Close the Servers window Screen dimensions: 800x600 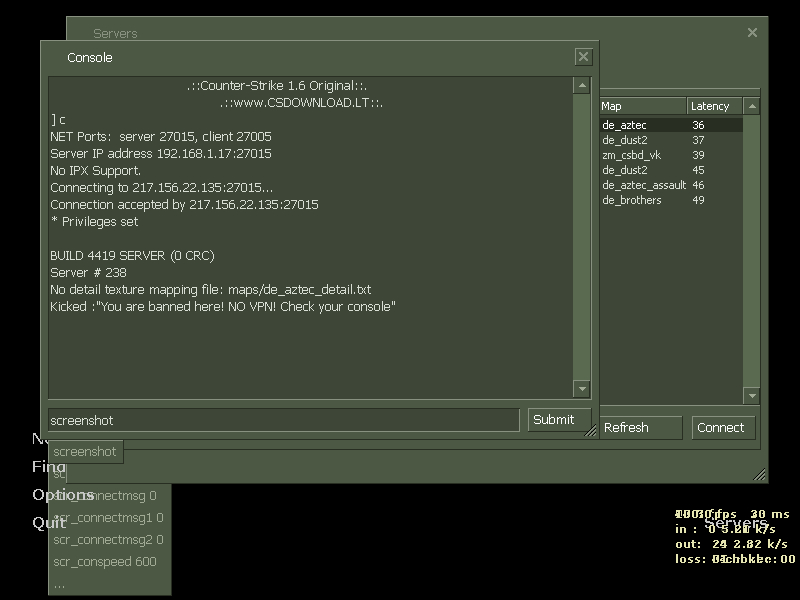[x=752, y=33]
